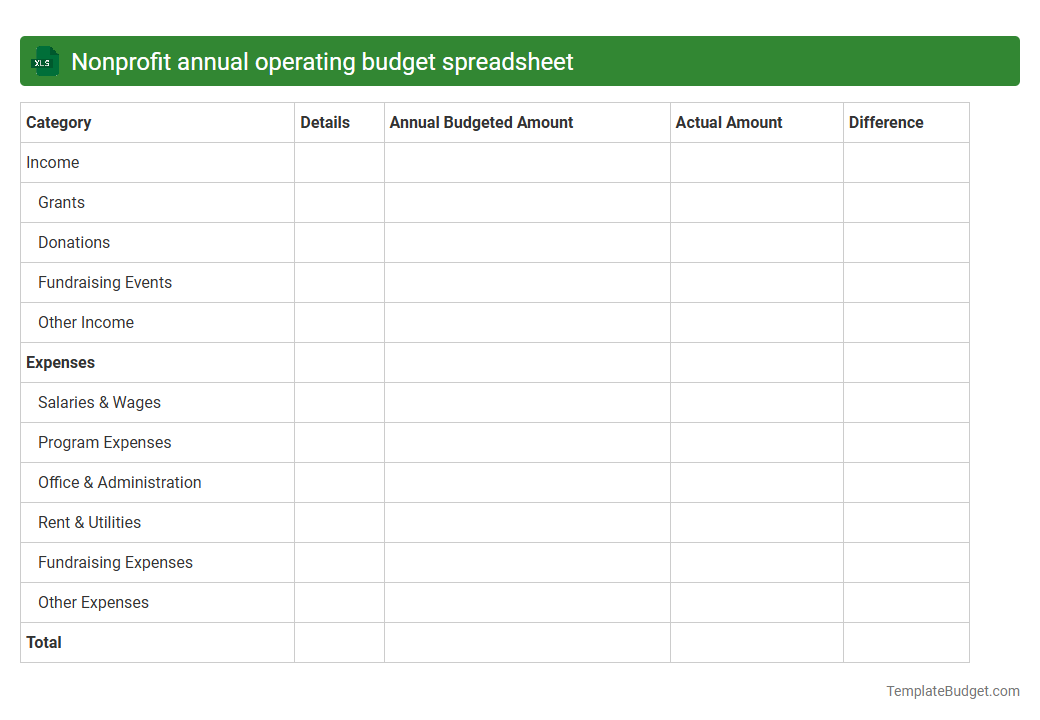Click the Actual Amount column header
Screen dimensions: 1040x720
tap(729, 122)
